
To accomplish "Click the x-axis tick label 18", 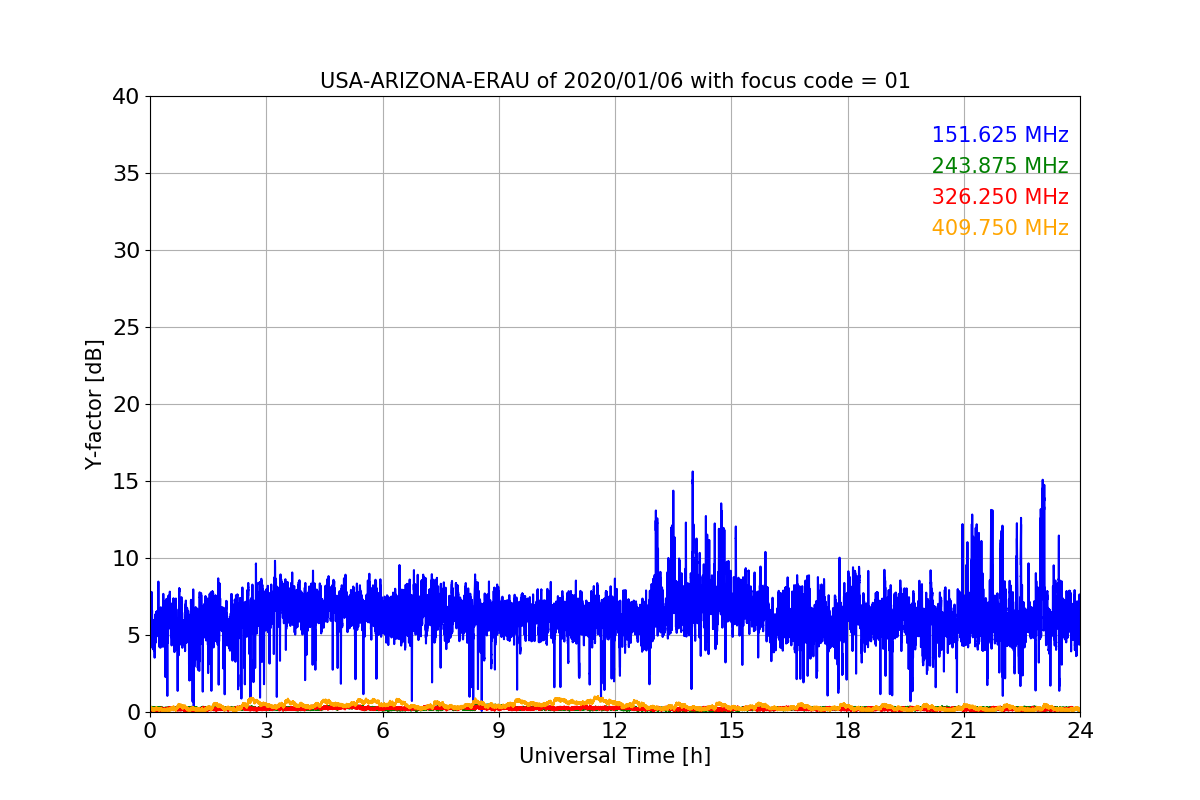I will pyautogui.click(x=847, y=731).
